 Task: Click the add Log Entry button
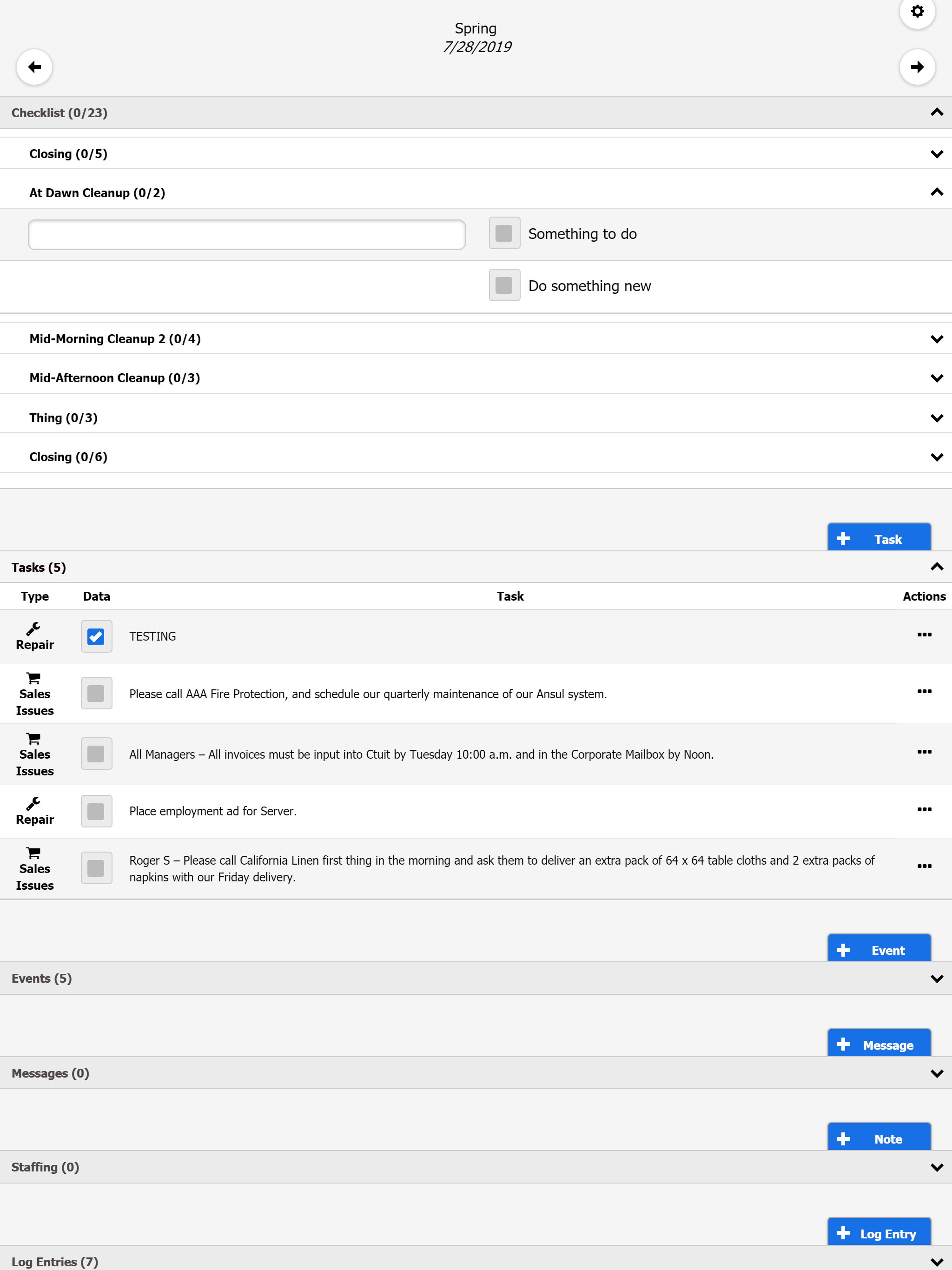tap(879, 1233)
